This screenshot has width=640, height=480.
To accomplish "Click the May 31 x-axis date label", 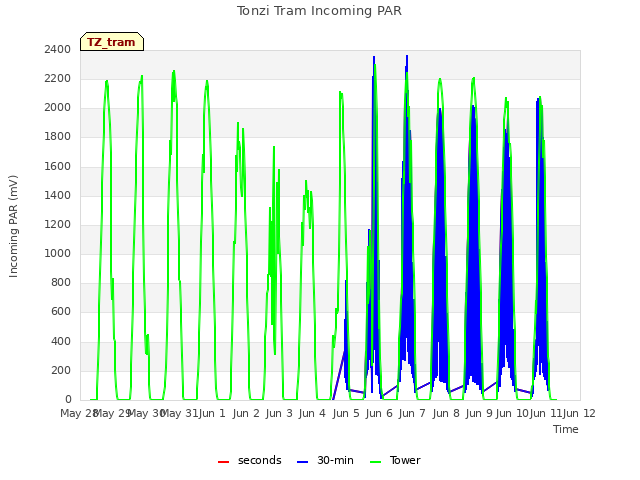I will 179,413.
